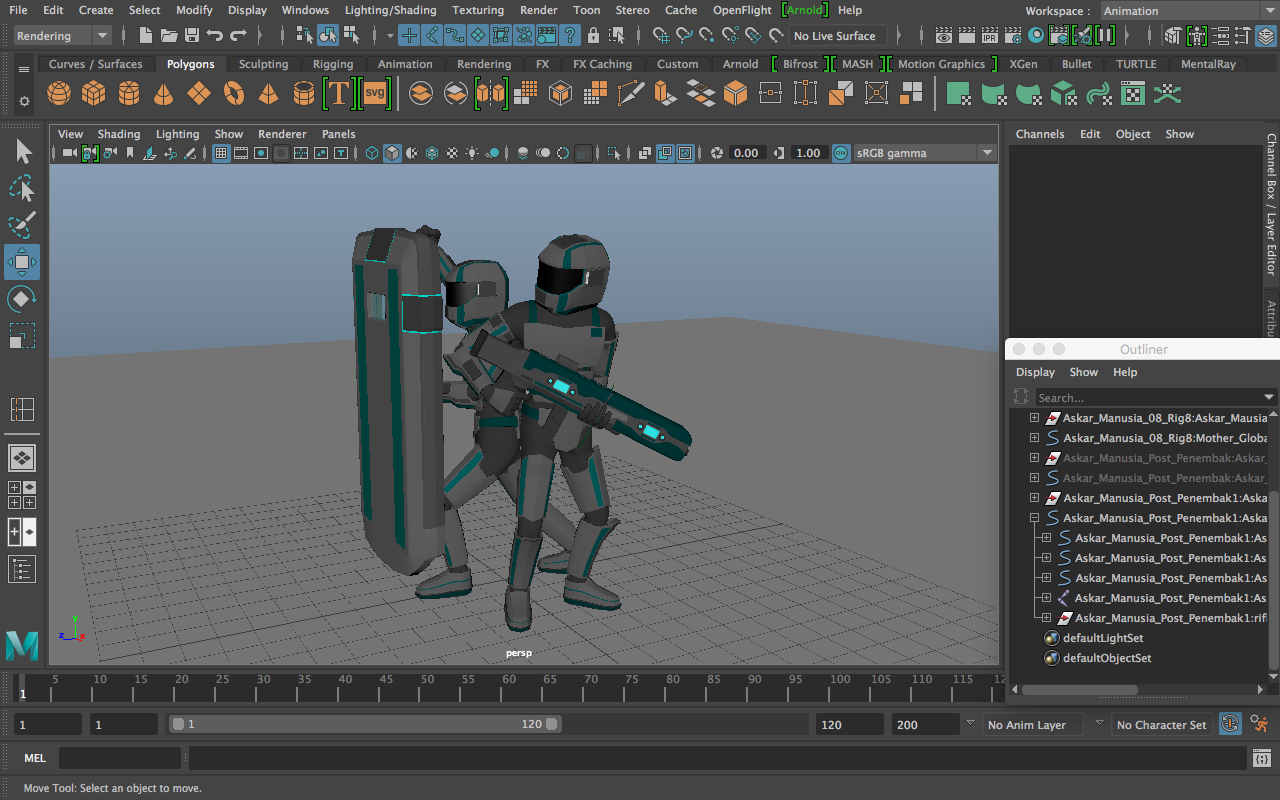Open the shelf settings gear
The width and height of the screenshot is (1280, 800).
[24, 102]
